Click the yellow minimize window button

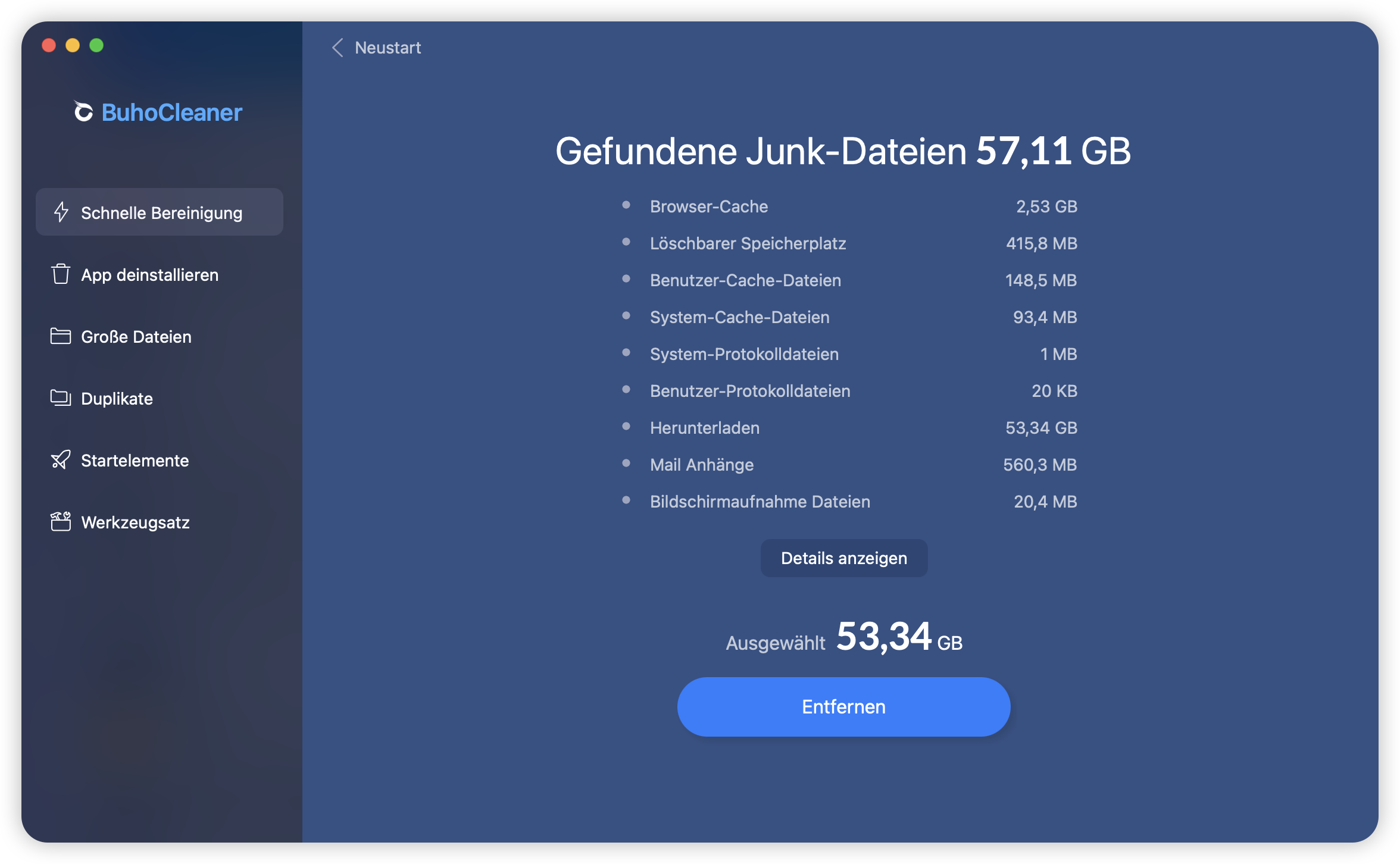click(x=73, y=45)
